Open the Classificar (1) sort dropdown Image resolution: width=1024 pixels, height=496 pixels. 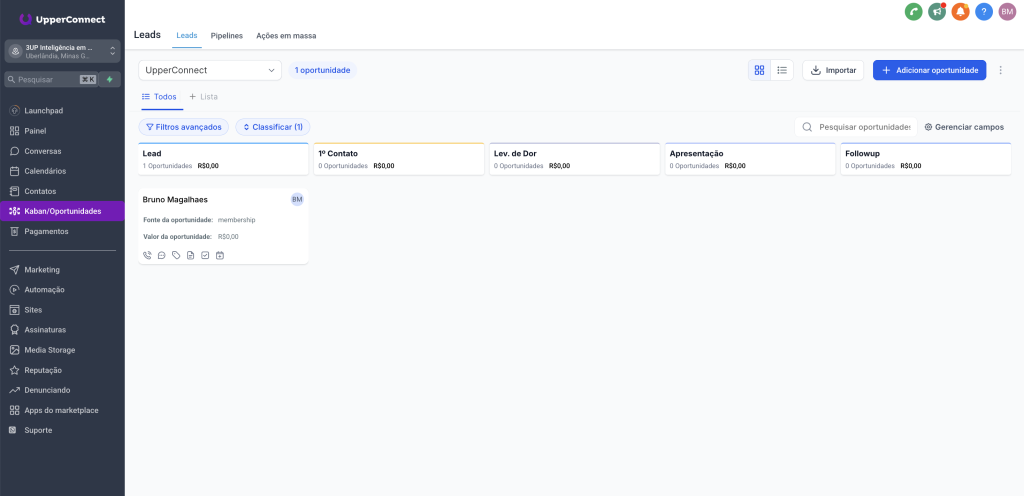pyautogui.click(x=273, y=127)
